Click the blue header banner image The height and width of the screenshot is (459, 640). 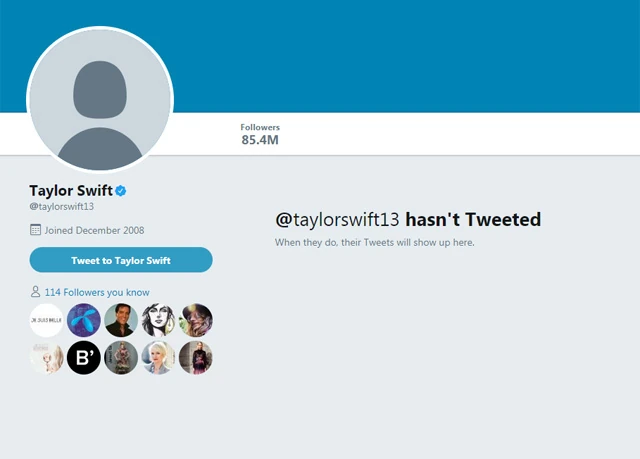pos(400,55)
